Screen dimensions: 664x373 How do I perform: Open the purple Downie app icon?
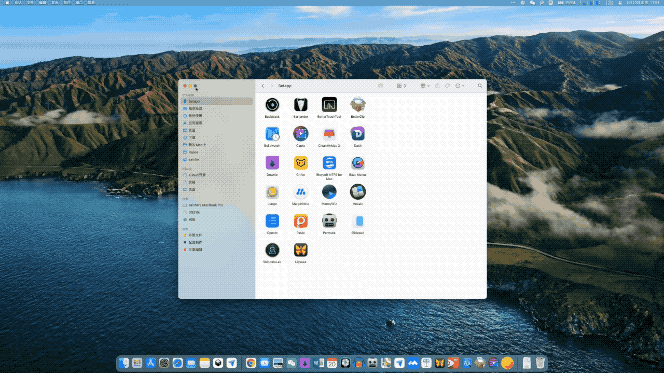pyautogui.click(x=272, y=163)
